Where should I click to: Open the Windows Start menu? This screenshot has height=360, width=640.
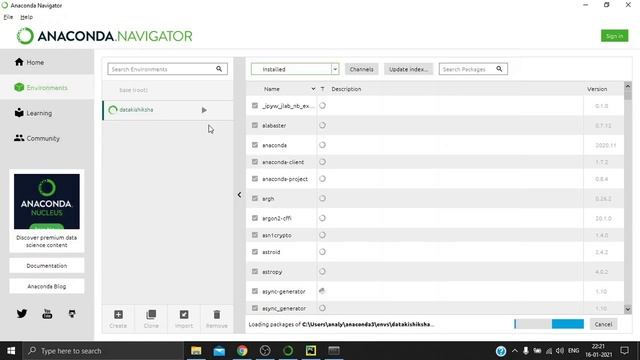[11, 351]
